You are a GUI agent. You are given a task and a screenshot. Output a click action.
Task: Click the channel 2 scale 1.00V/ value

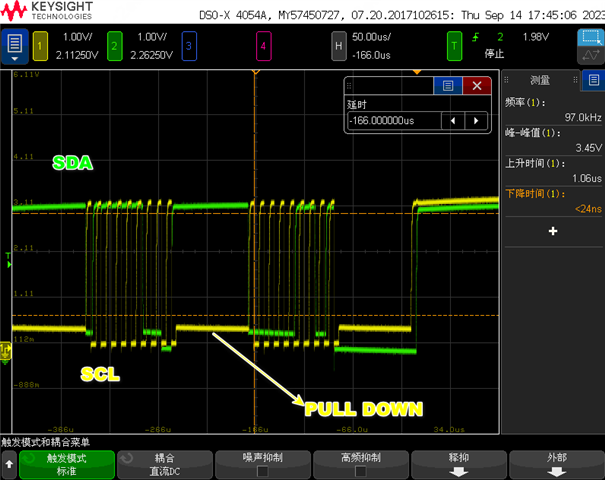tap(152, 37)
